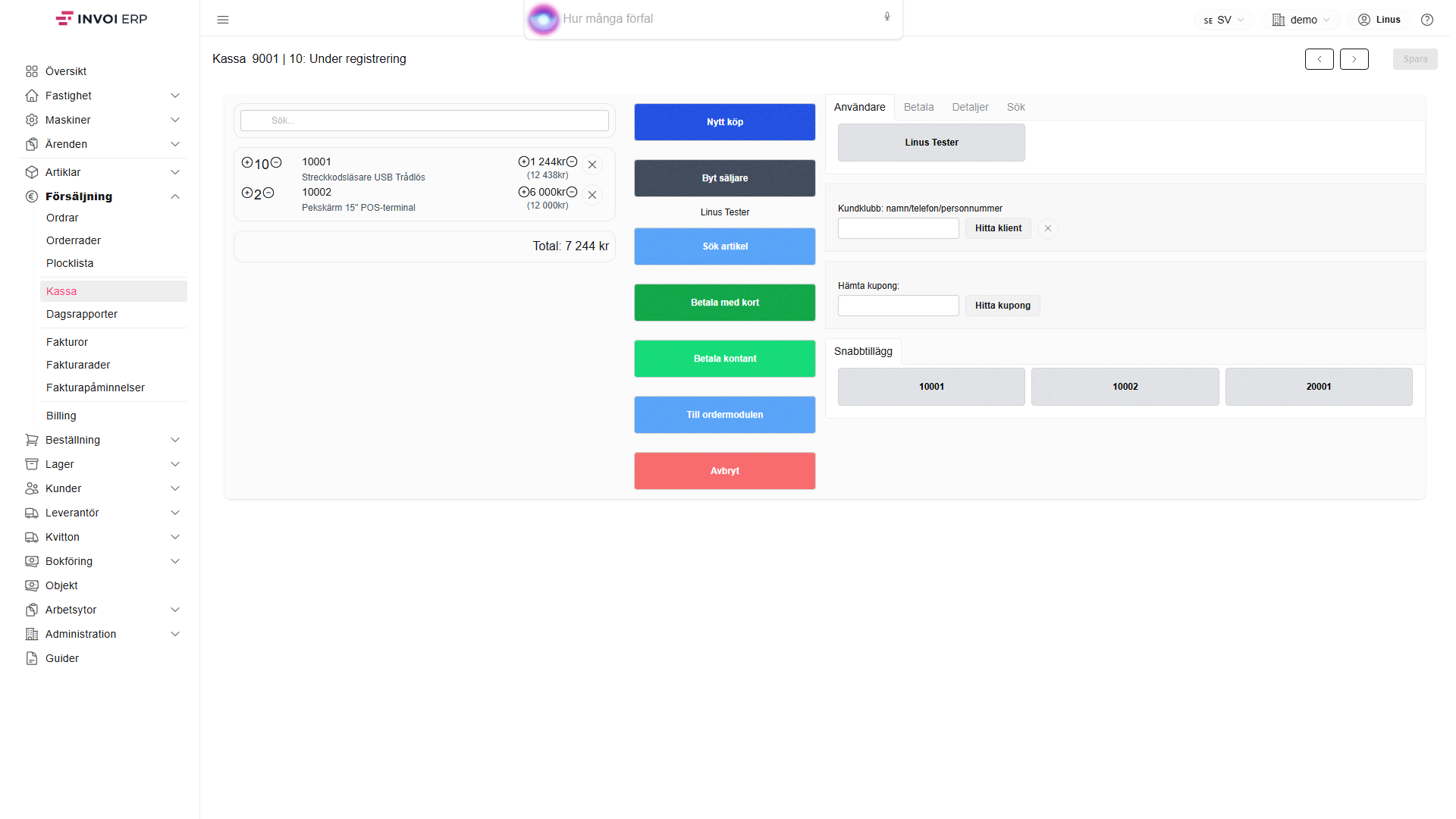Expand the Maskiner menu

103,120
